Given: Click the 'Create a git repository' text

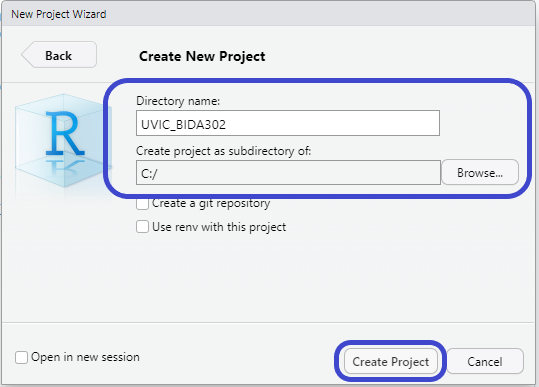Looking at the screenshot, I should point(211,203).
